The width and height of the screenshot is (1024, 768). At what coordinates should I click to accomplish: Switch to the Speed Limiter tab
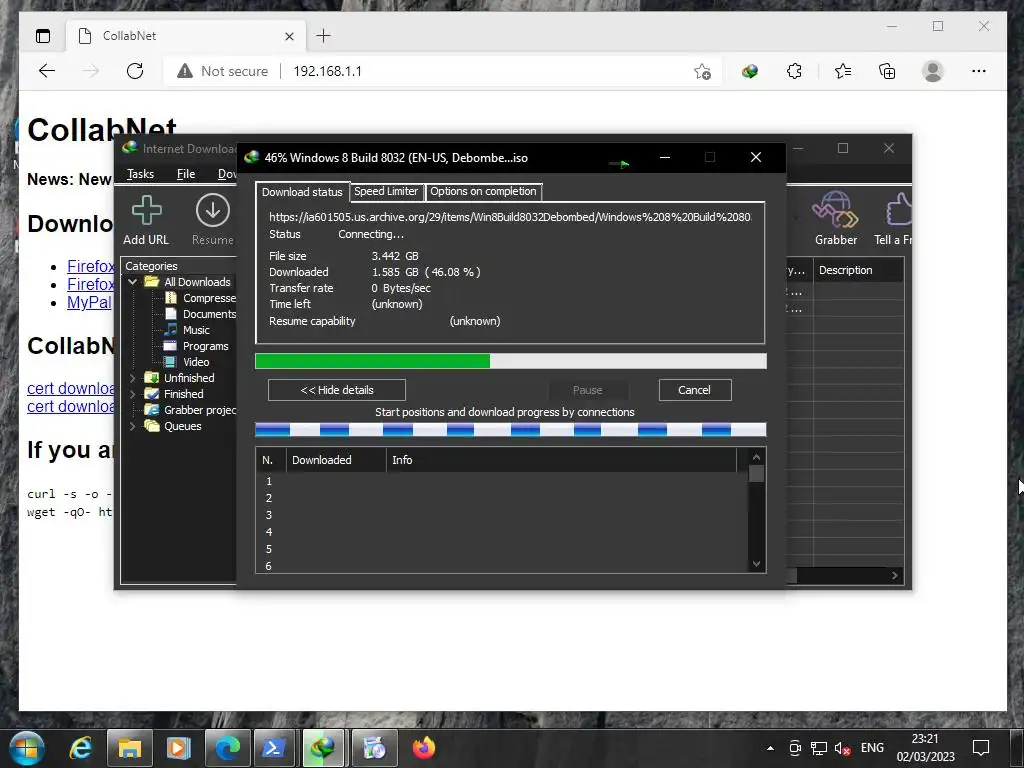pyautogui.click(x=386, y=191)
